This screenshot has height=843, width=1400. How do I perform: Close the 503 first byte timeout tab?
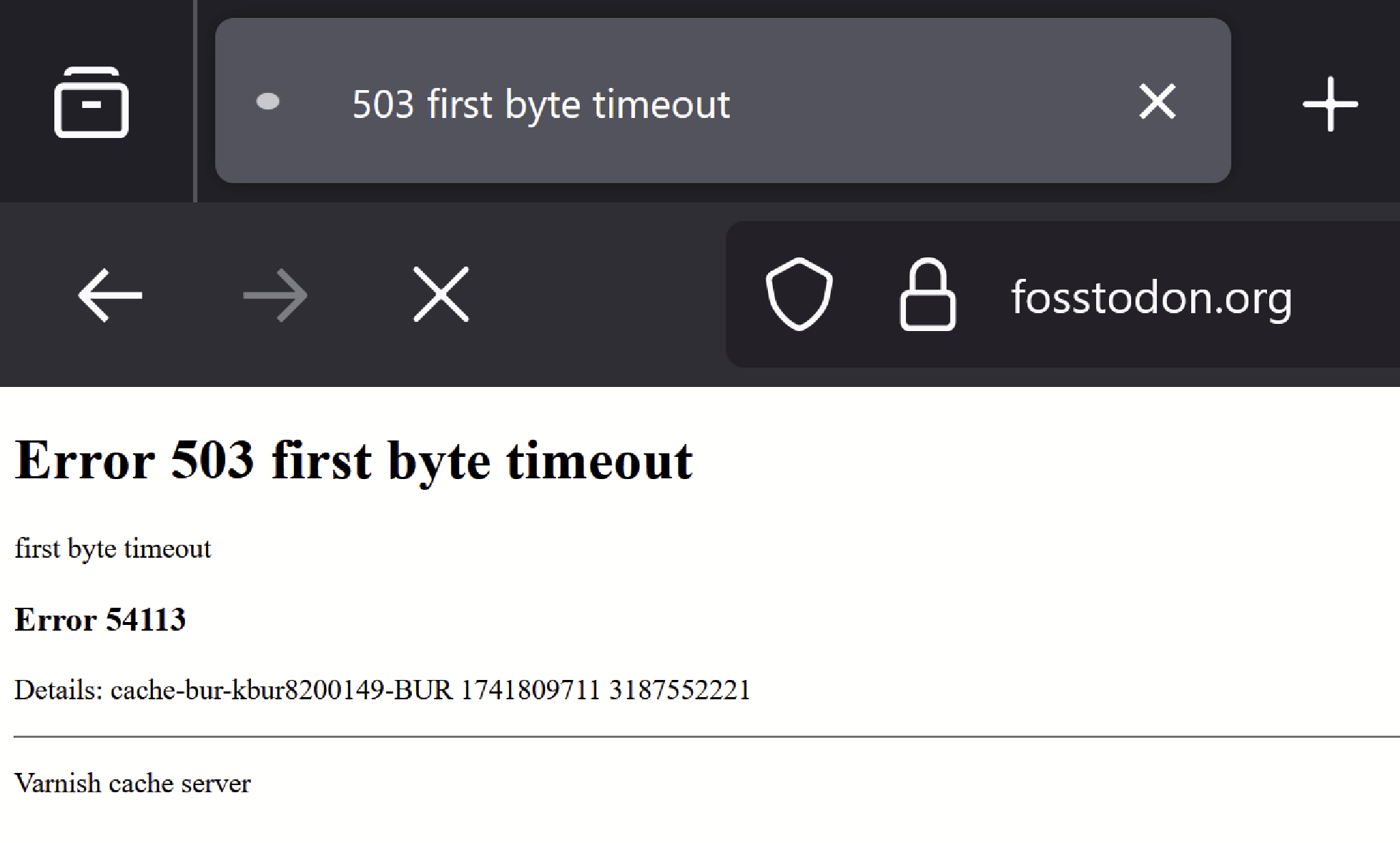(1158, 102)
